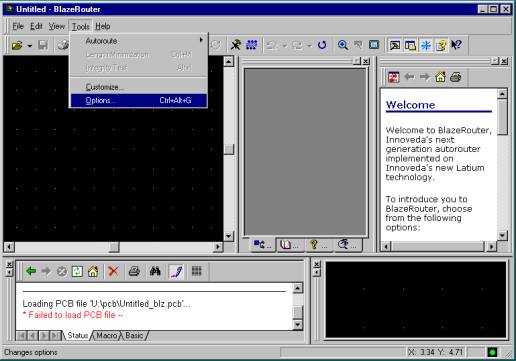Screen dimensions: 516x361
Task: Click the blue circular arrow redraw icon
Action: tap(322, 45)
